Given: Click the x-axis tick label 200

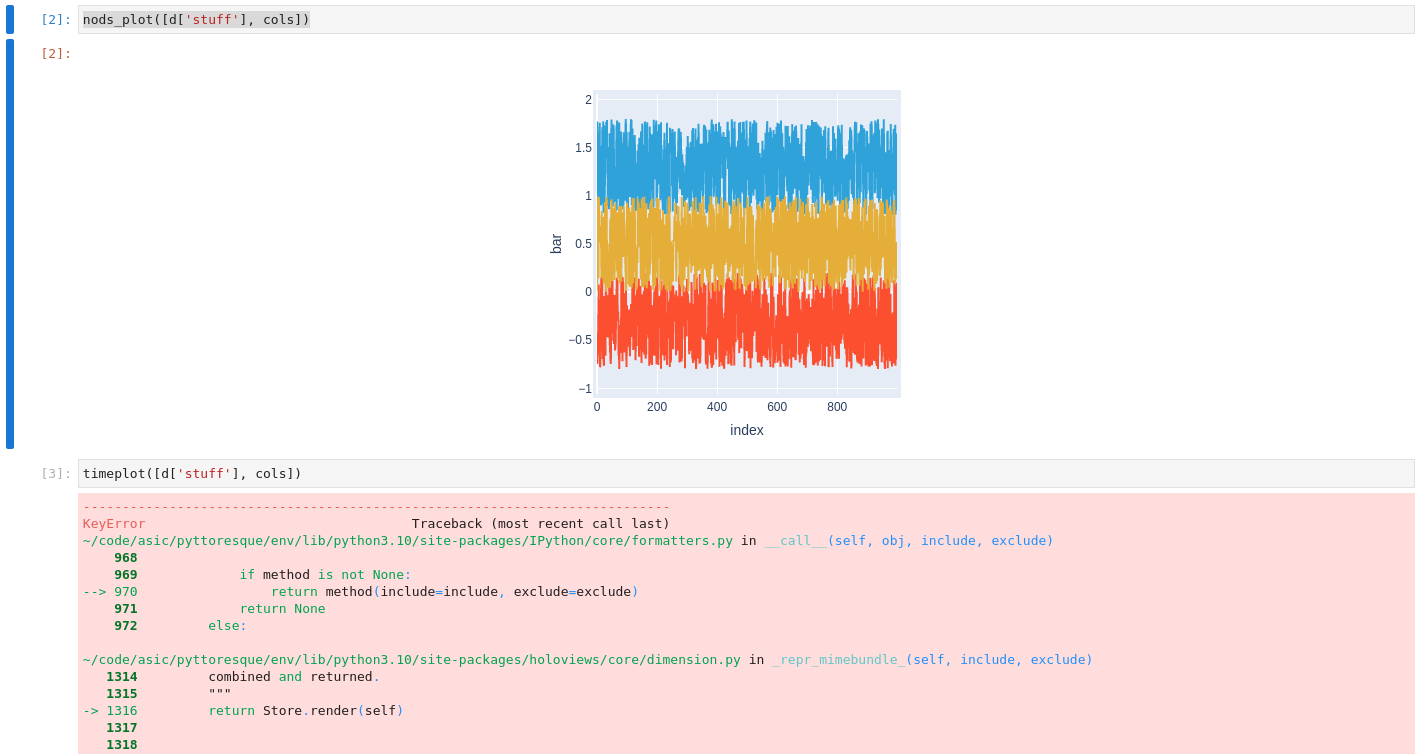Looking at the screenshot, I should pyautogui.click(x=657, y=407).
